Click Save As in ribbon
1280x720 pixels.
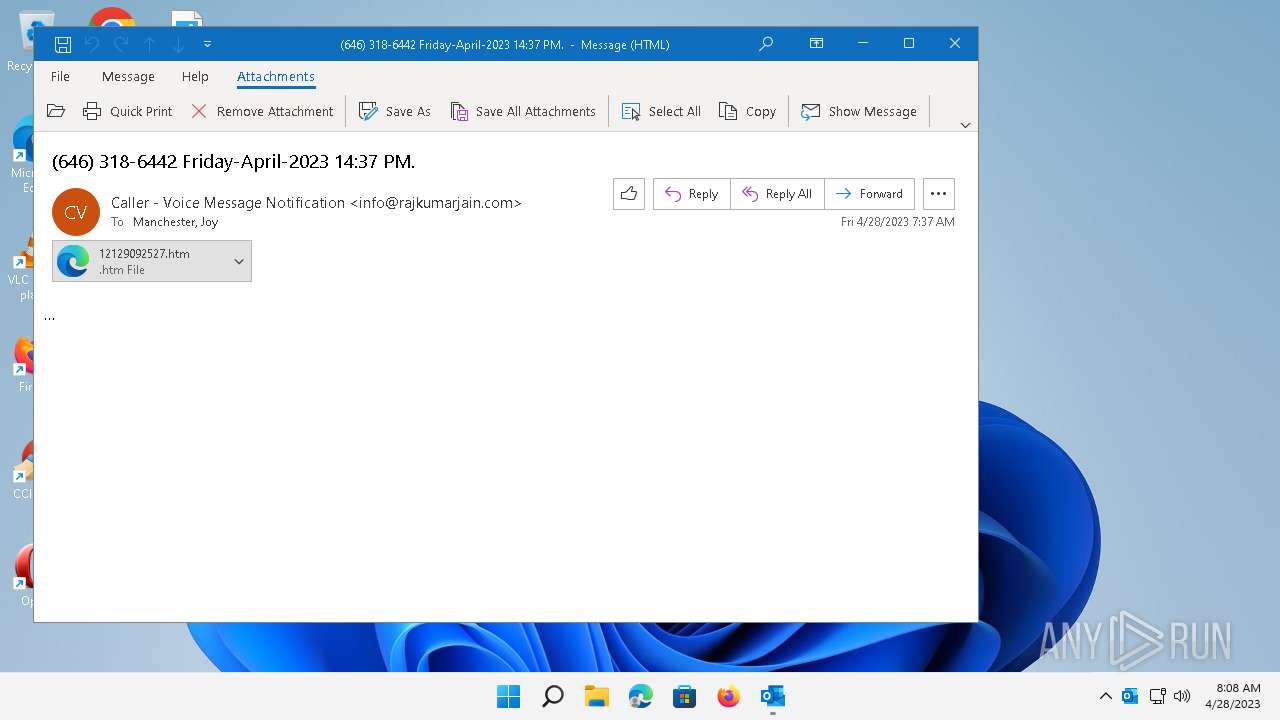[x=395, y=111]
